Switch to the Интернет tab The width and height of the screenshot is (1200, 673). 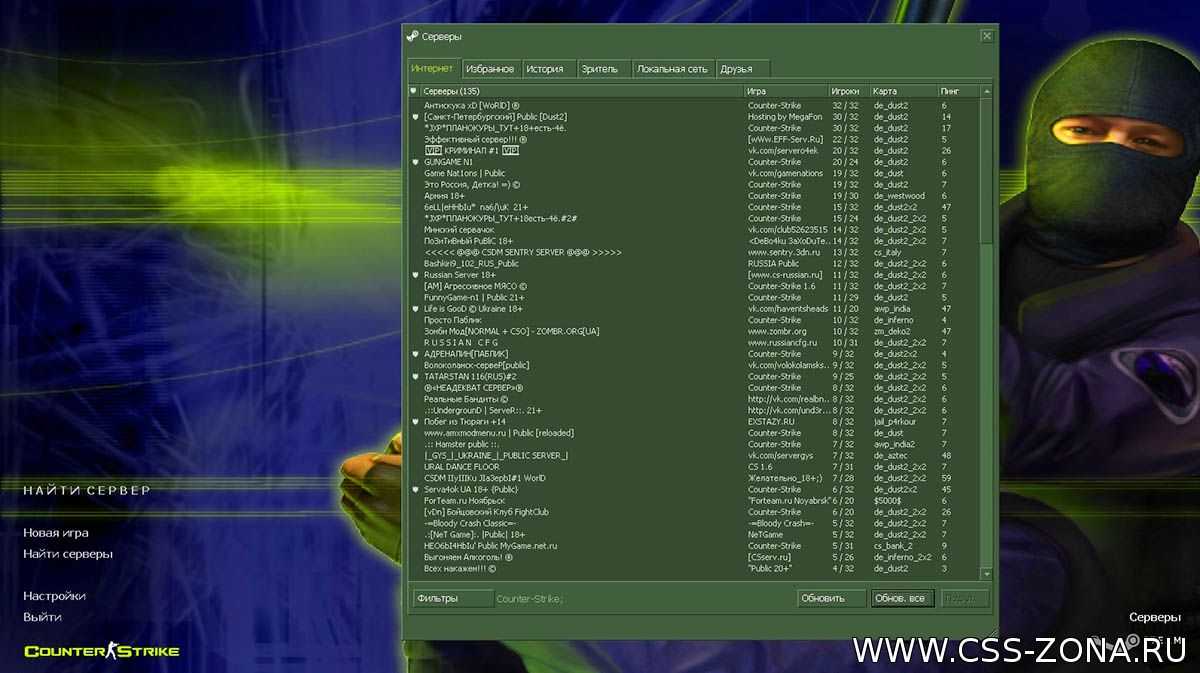(433, 69)
